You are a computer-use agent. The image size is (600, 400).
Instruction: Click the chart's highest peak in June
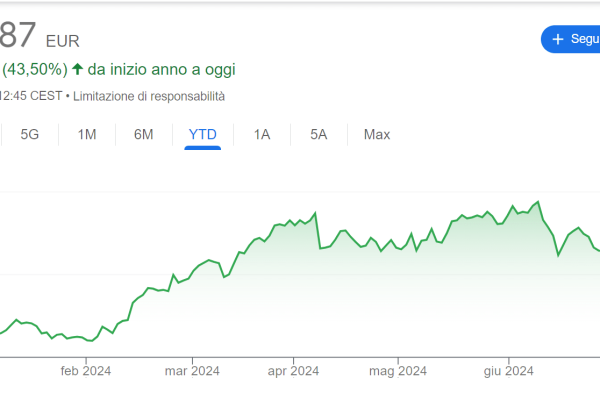click(538, 202)
